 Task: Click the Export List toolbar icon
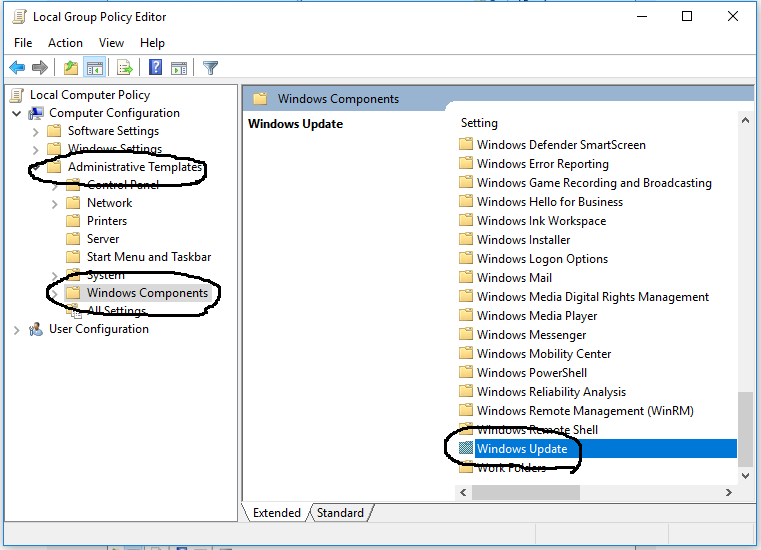[x=125, y=67]
